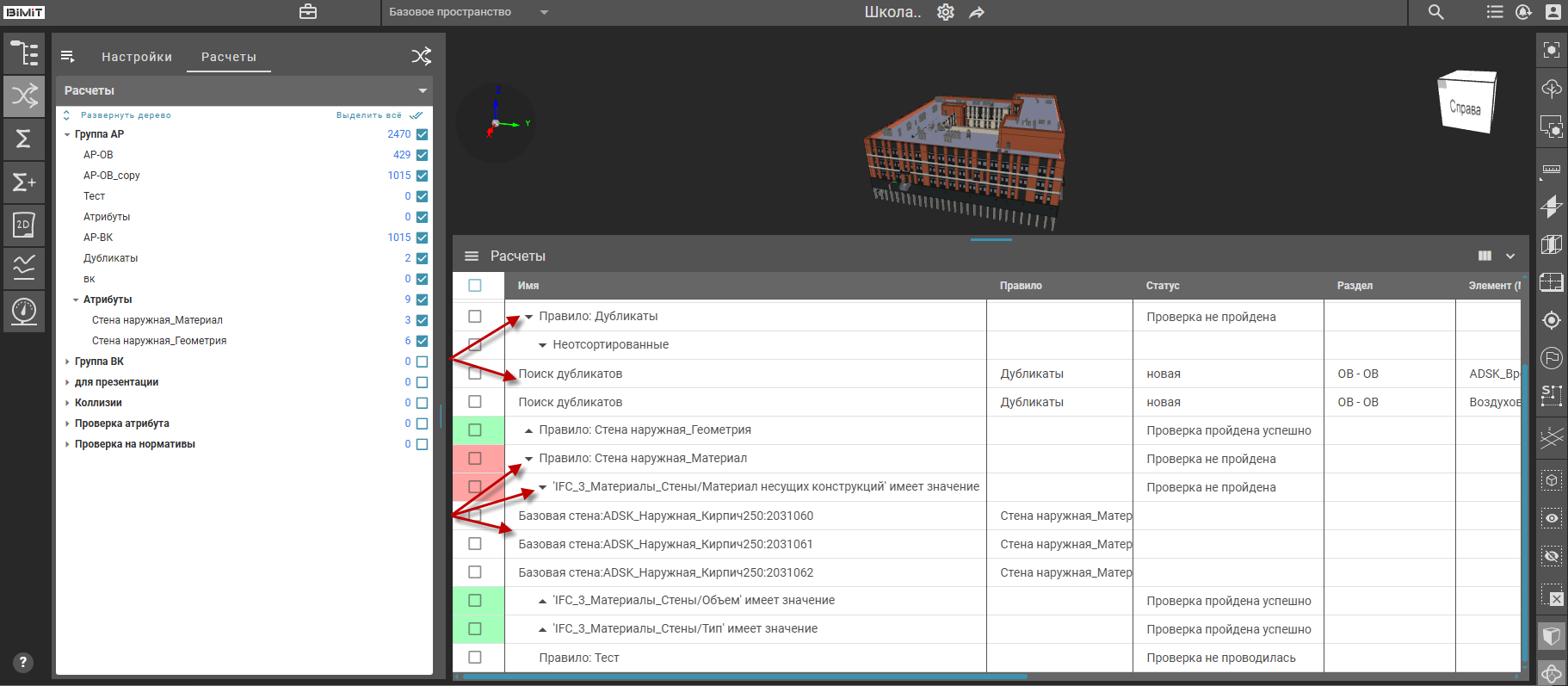
Task: Tick the checkbox for Правило: Дубликаты row
Action: click(474, 317)
